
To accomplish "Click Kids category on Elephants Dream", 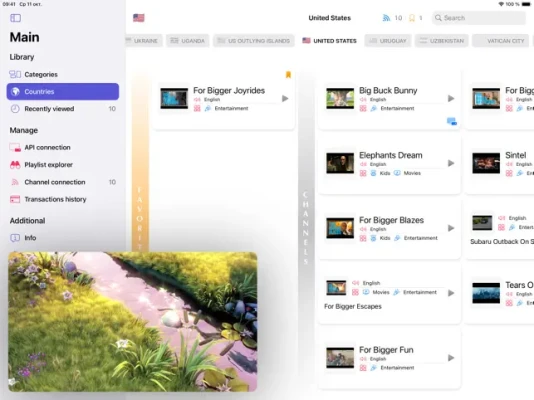I will [x=385, y=173].
